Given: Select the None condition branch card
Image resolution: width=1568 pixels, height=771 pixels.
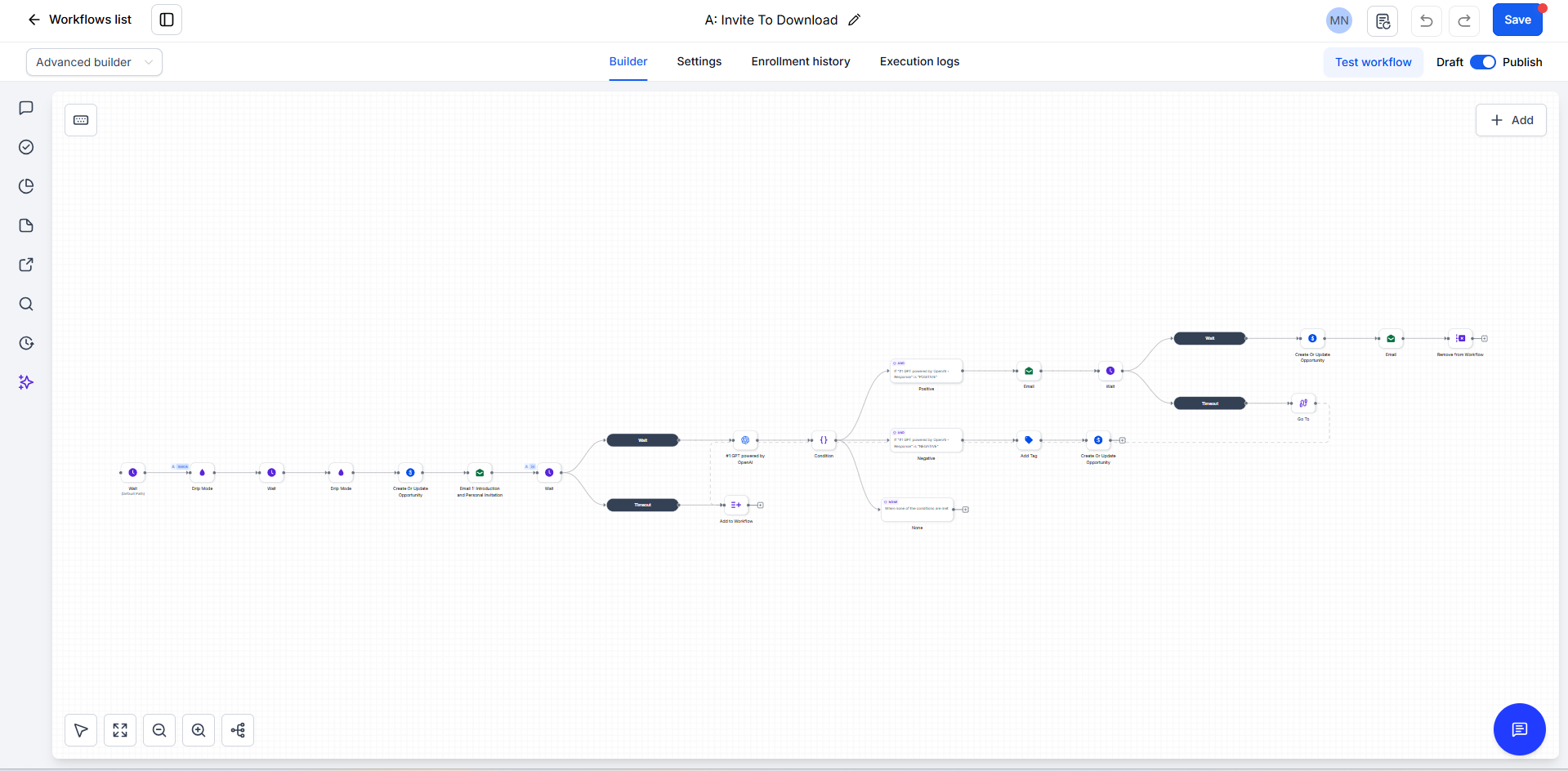Looking at the screenshot, I should coord(917,510).
